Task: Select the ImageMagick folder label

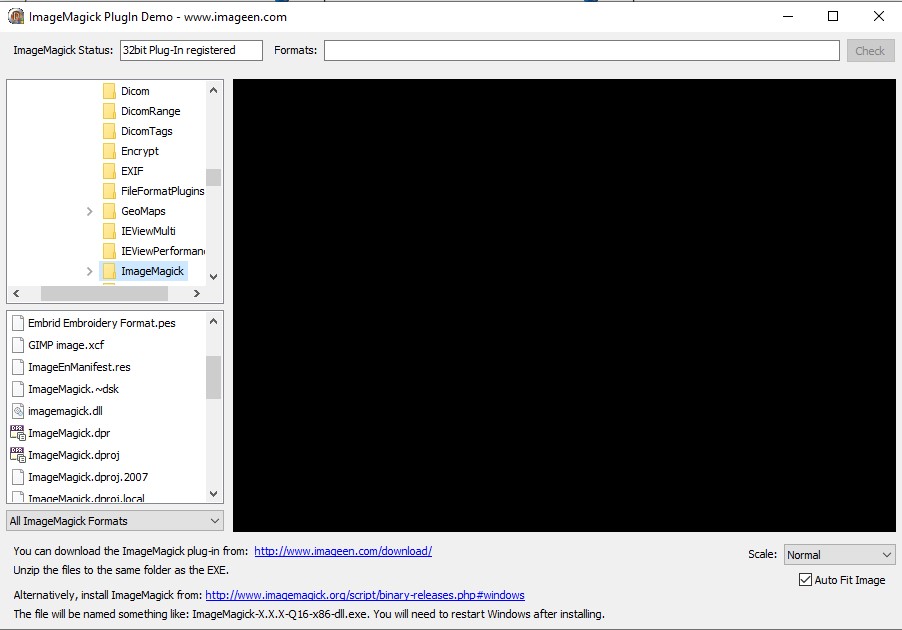Action: click(152, 271)
